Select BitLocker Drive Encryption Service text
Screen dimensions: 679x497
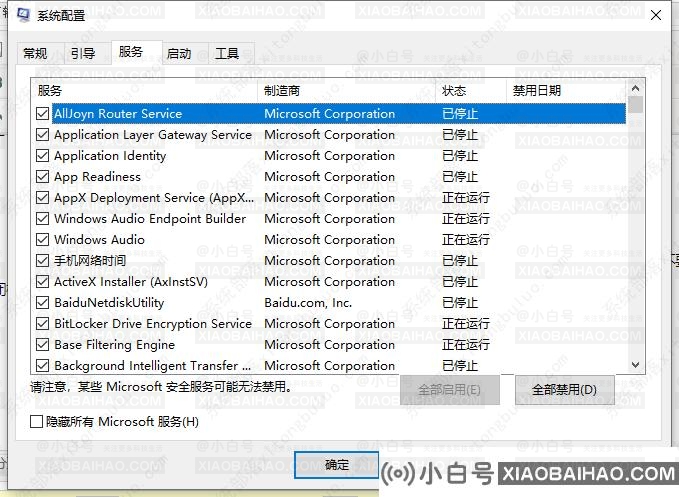click(x=153, y=324)
